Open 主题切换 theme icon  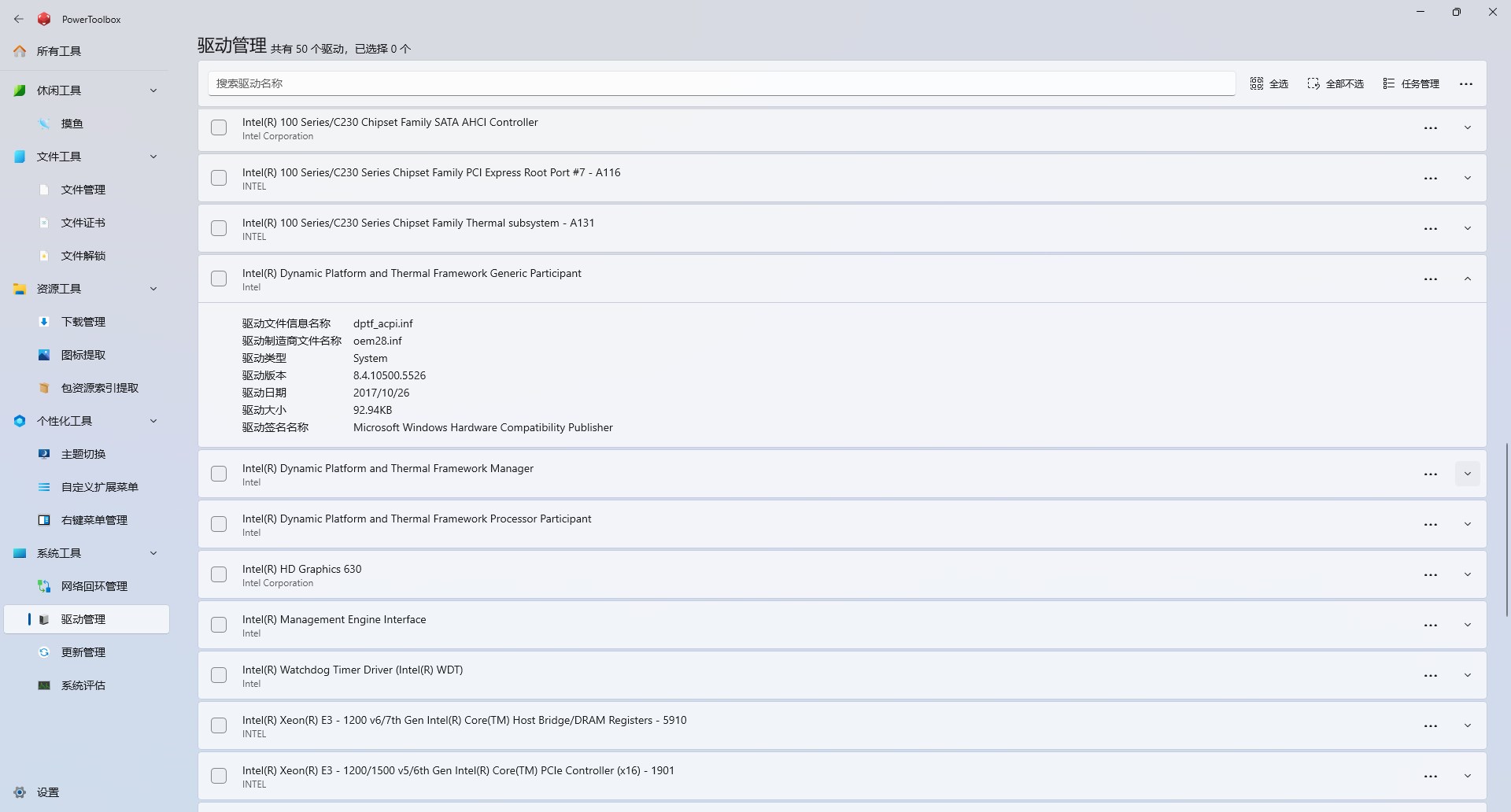tap(44, 454)
